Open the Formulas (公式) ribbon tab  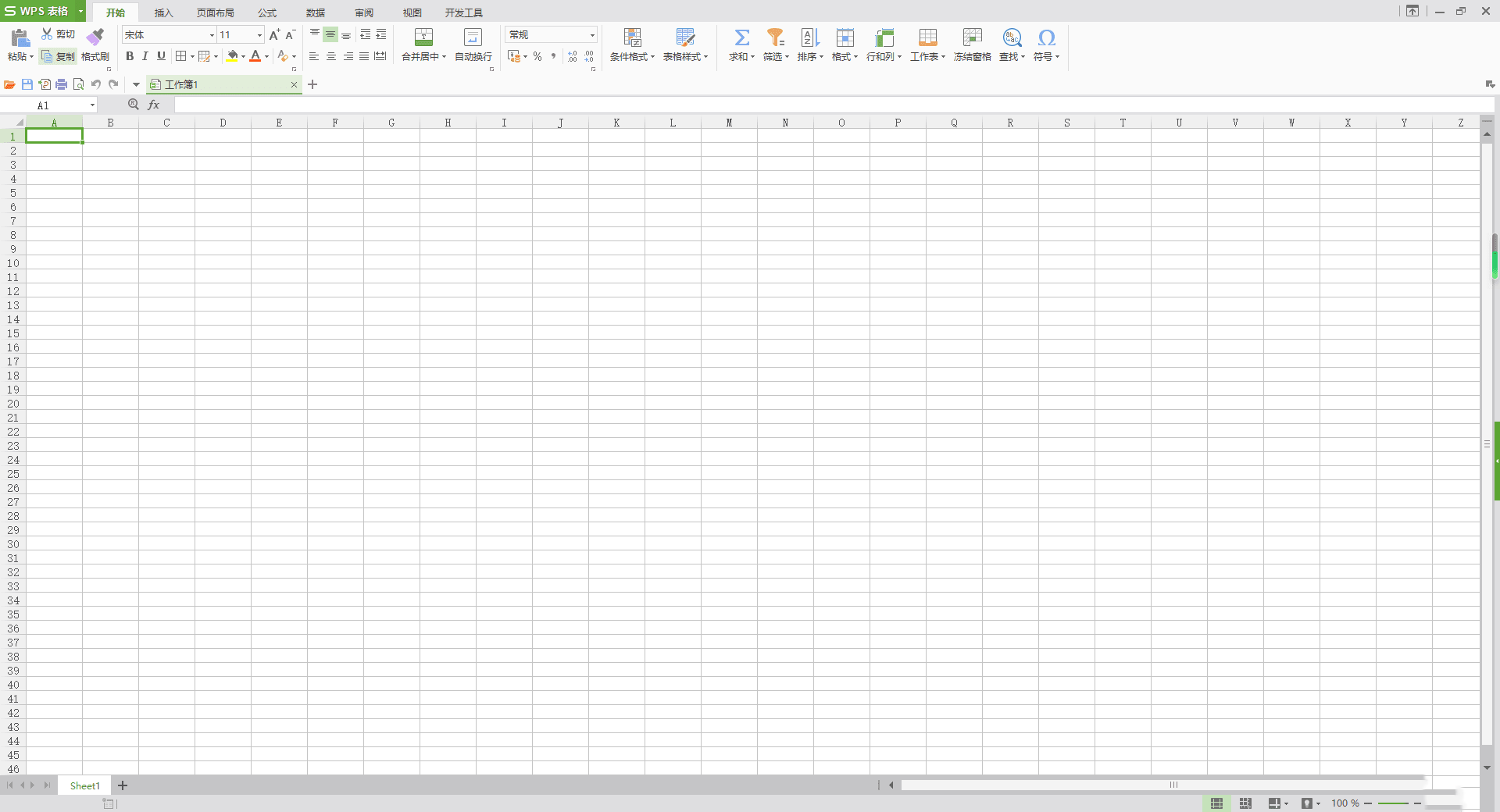coord(267,12)
